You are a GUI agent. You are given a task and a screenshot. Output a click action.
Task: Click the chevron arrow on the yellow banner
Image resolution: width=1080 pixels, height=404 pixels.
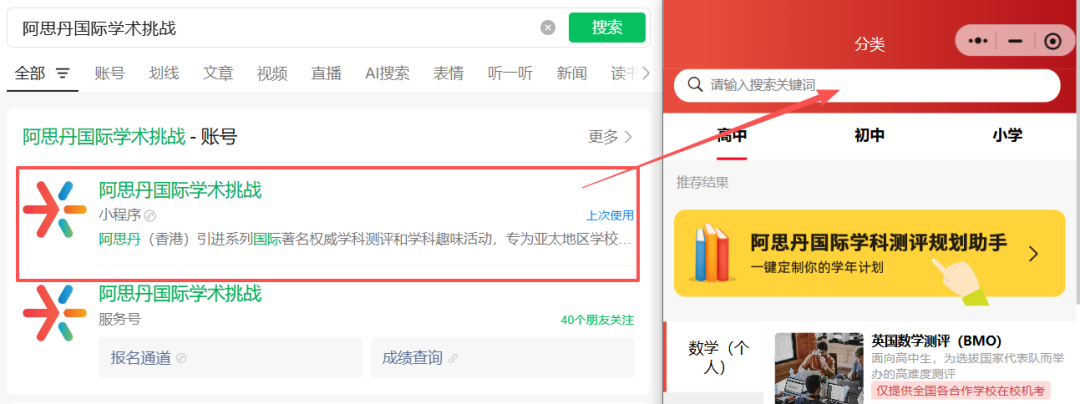pos(1033,254)
